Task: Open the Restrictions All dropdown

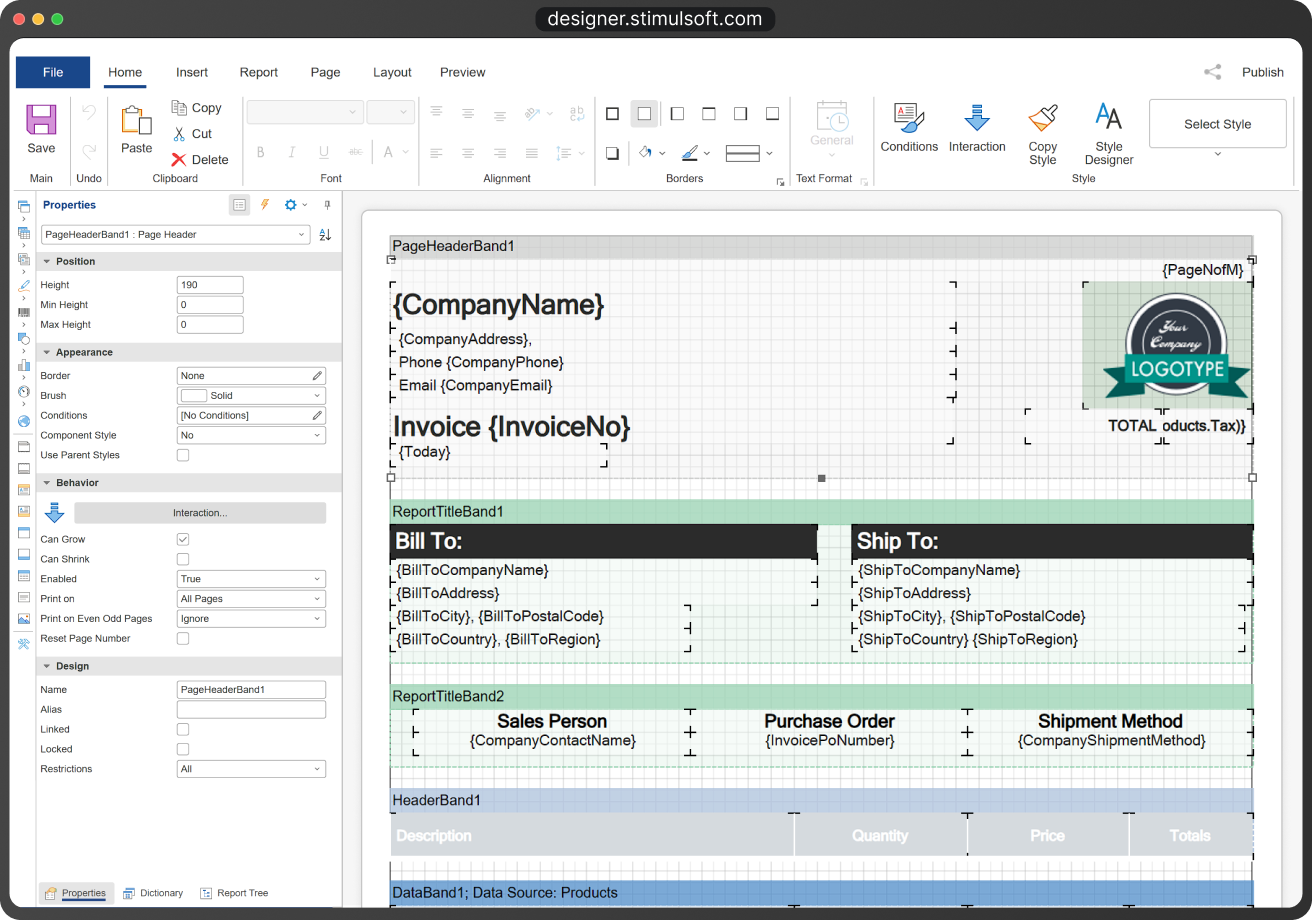Action: 251,769
